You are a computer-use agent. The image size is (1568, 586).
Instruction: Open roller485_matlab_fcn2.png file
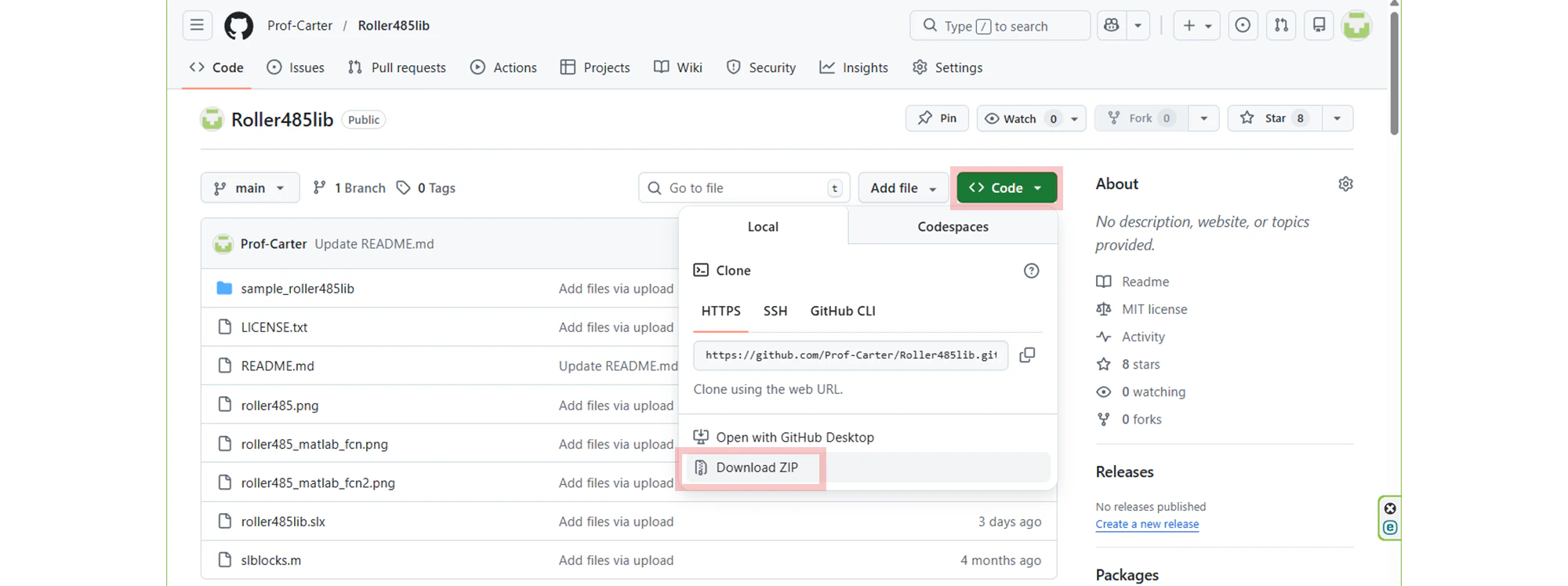coord(318,482)
